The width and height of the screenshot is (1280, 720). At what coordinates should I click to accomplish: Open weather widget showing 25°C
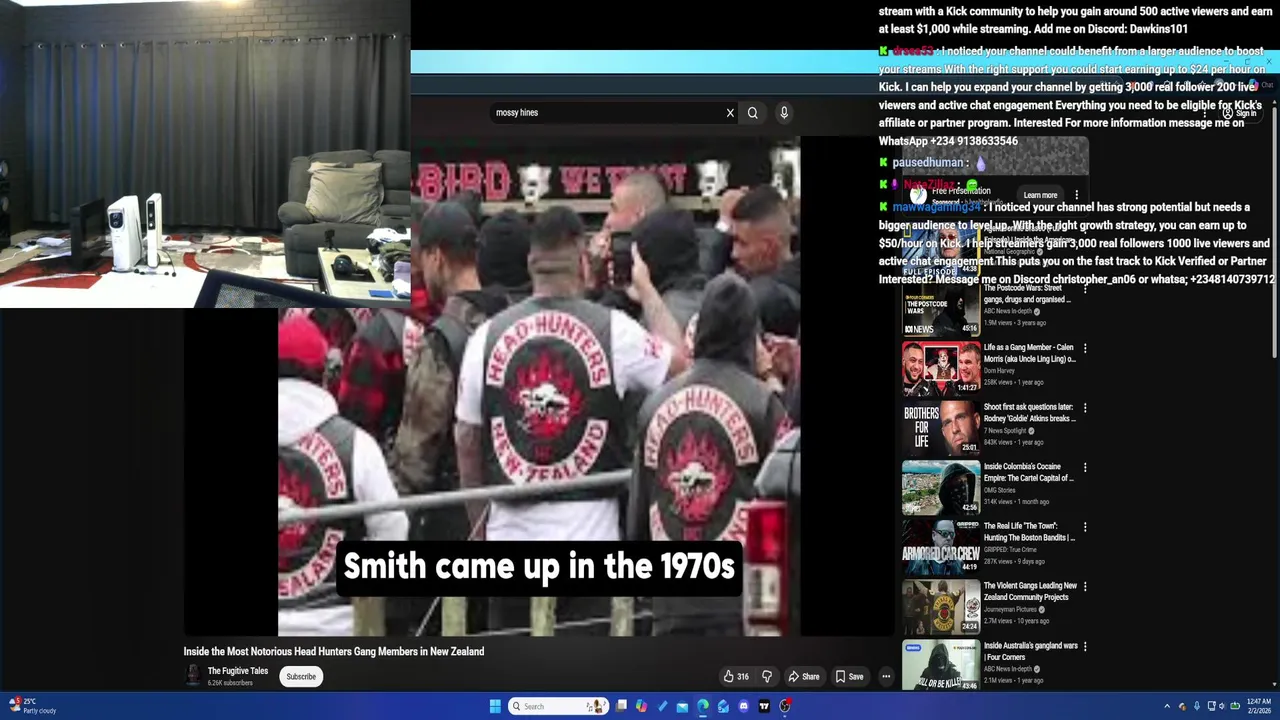coord(32,706)
